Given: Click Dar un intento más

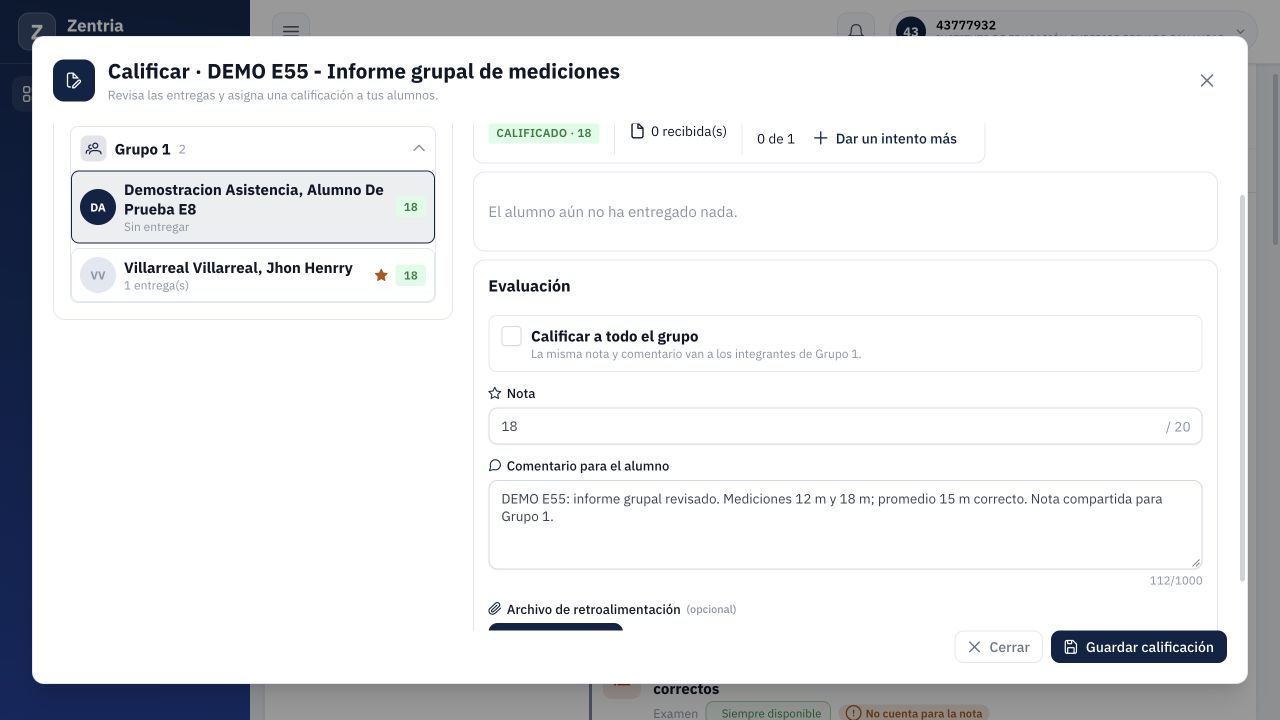Looking at the screenshot, I should pyautogui.click(x=885, y=139).
